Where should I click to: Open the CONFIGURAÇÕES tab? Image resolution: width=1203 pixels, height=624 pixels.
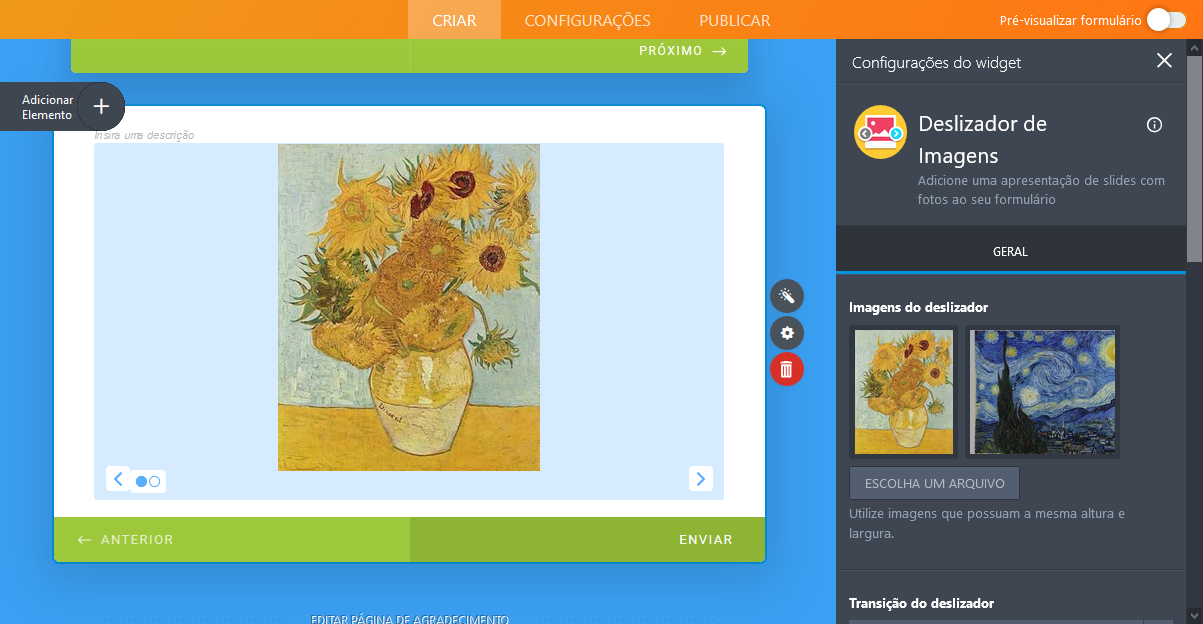(587, 20)
